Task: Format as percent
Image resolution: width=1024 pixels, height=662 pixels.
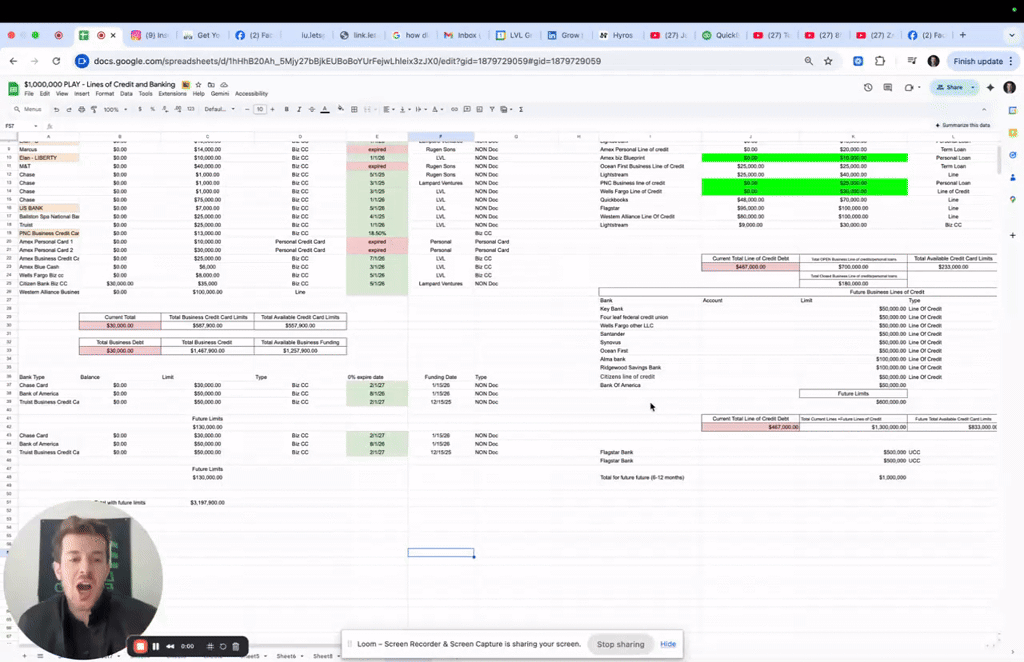Action: coord(153,110)
